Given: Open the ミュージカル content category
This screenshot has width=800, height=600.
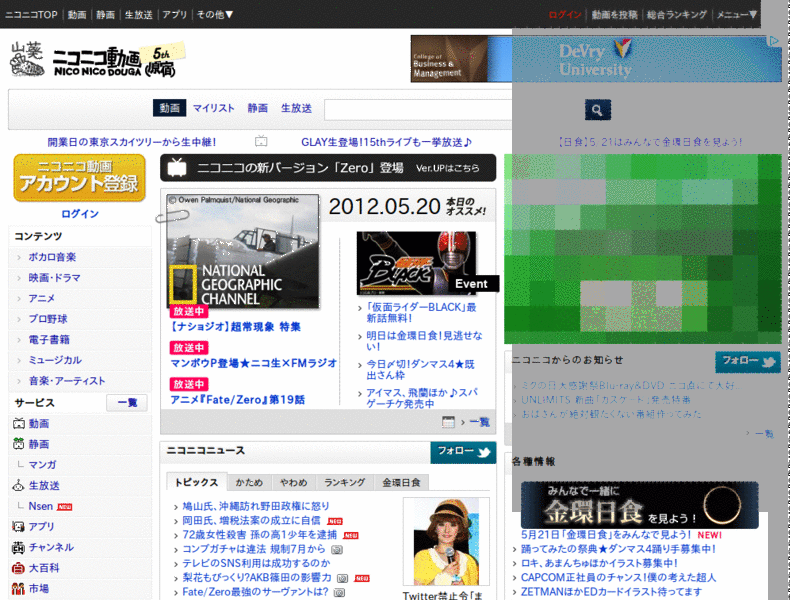Looking at the screenshot, I should click(55, 360).
